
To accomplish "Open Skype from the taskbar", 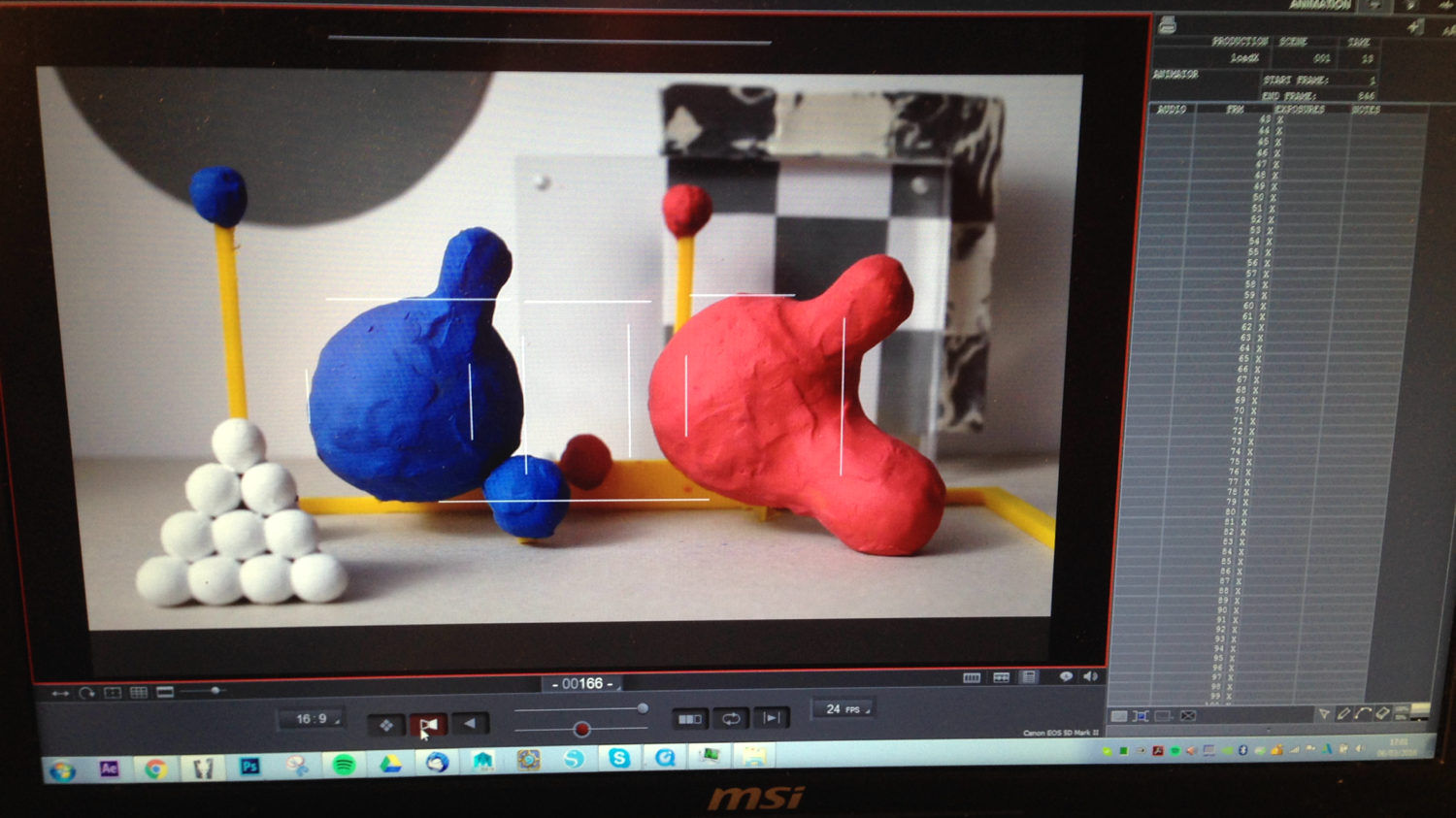I will click(x=619, y=758).
